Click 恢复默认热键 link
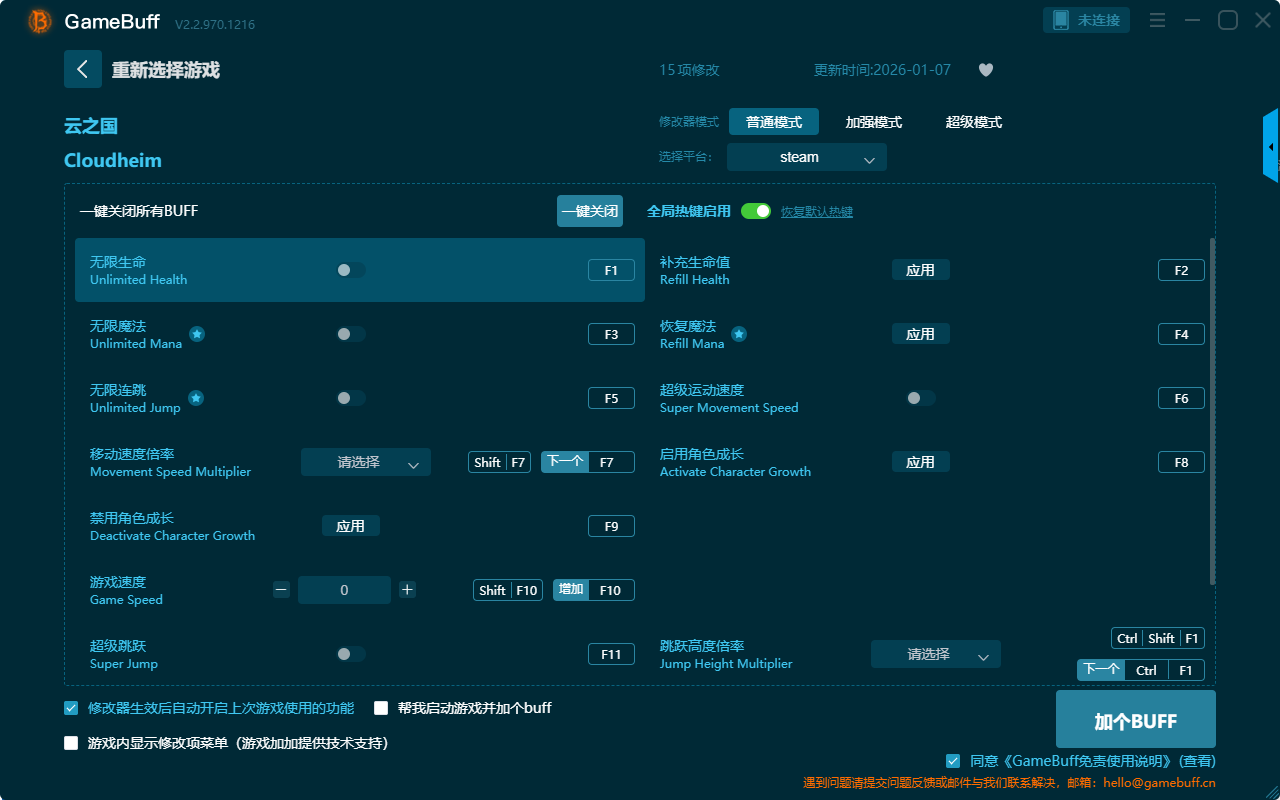1280x800 pixels. tap(816, 212)
